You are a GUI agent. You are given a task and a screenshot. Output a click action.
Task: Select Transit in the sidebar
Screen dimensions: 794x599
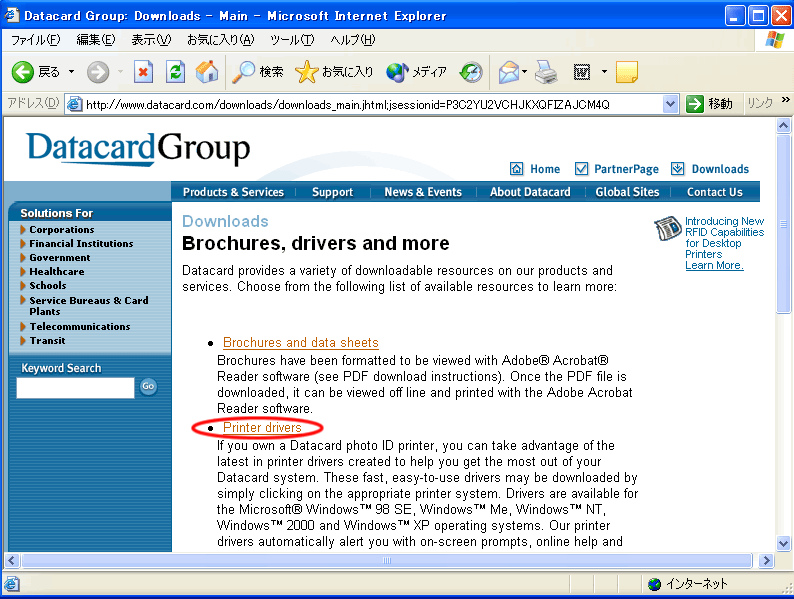47,341
